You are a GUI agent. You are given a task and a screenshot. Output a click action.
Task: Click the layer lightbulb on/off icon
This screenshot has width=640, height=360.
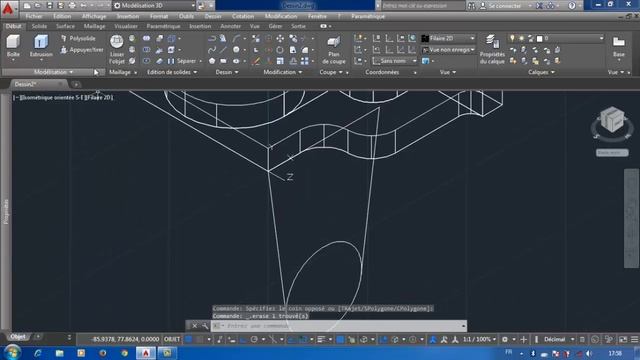click(512, 38)
